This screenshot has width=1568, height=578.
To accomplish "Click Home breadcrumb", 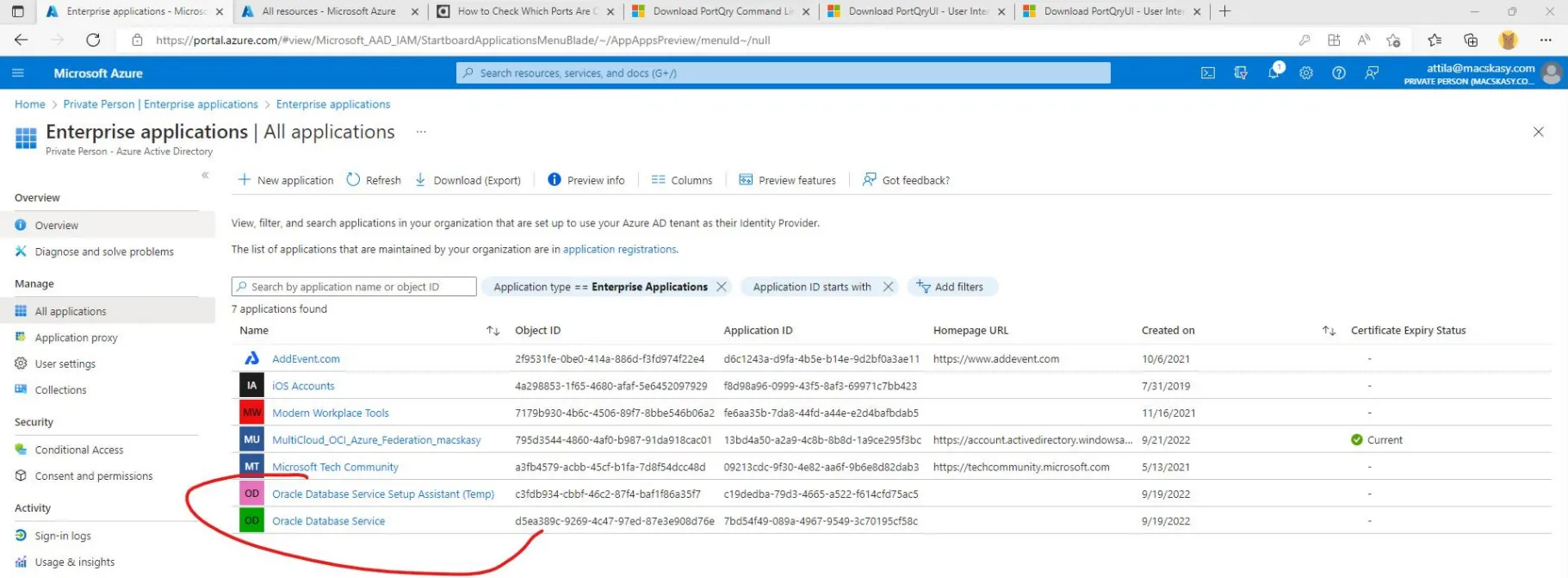I will pyautogui.click(x=30, y=104).
